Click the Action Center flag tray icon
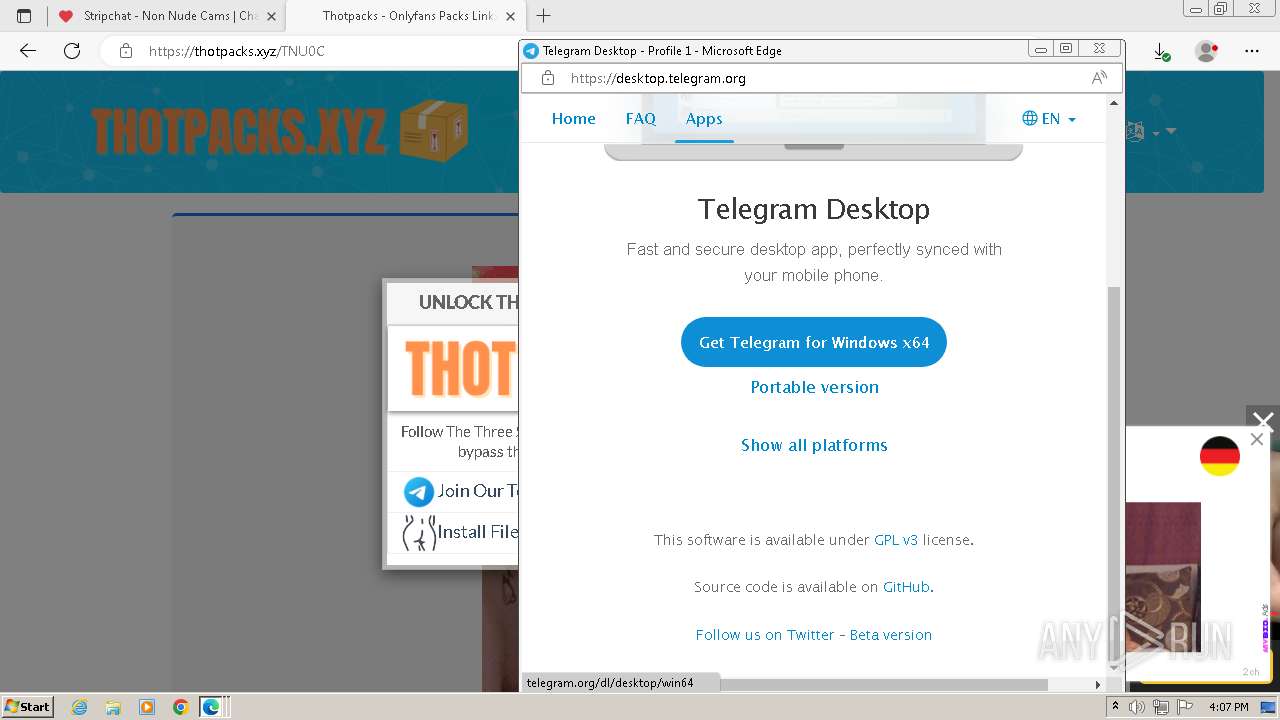 coord(1183,707)
